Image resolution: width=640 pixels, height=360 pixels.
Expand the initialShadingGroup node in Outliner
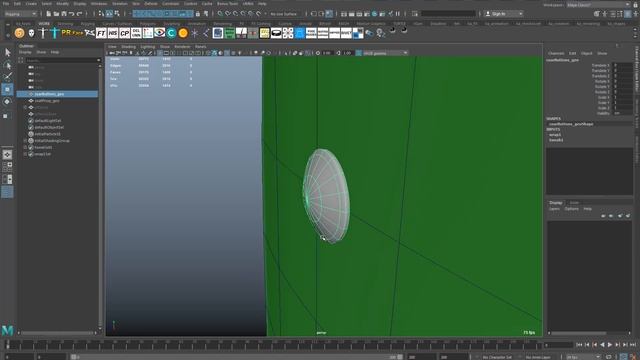[25, 141]
